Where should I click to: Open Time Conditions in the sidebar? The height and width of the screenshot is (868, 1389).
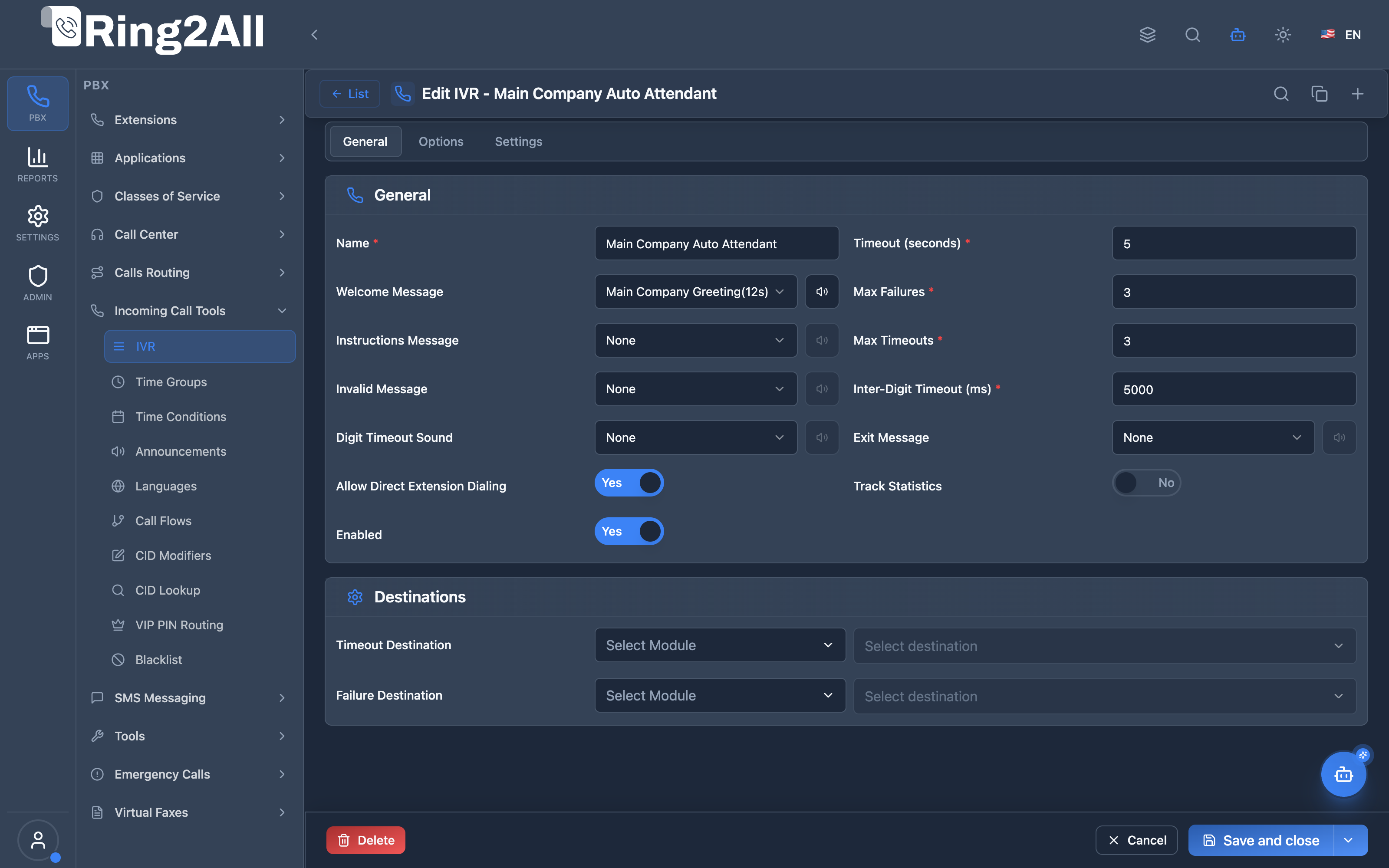(200, 417)
